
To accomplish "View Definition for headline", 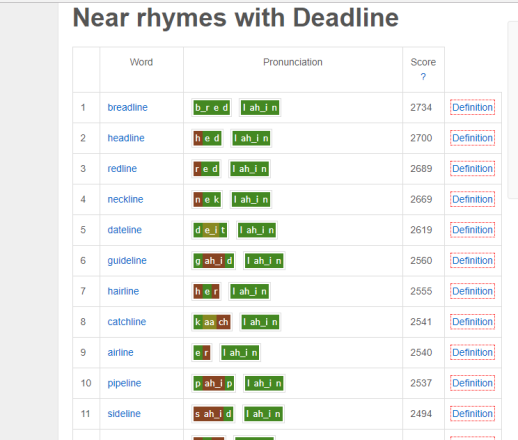I will 472,138.
